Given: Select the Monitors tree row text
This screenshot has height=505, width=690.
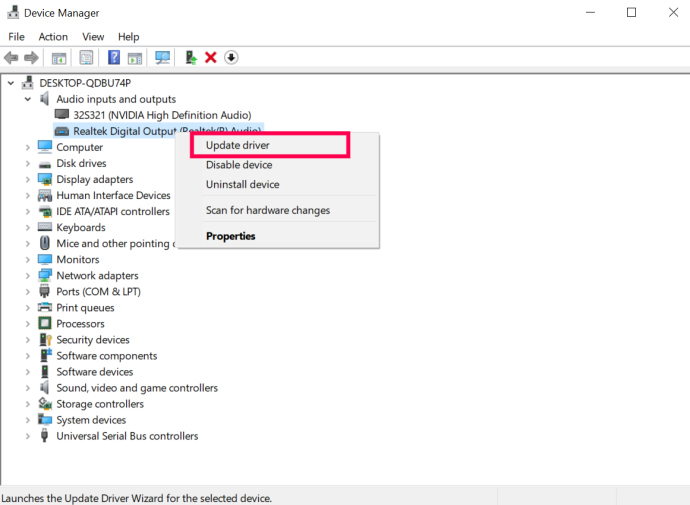Looking at the screenshot, I should coord(78,260).
